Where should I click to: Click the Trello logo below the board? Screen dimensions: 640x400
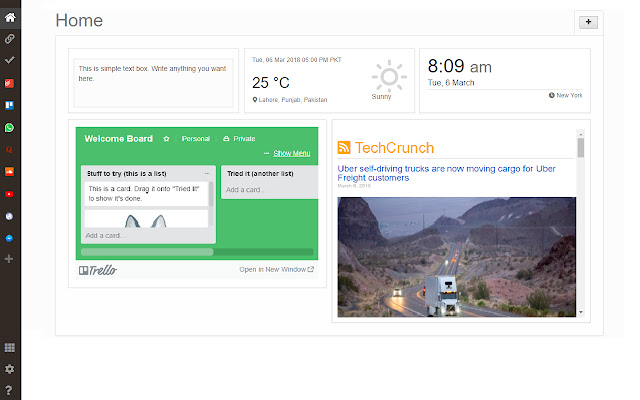pyautogui.click(x=98, y=270)
